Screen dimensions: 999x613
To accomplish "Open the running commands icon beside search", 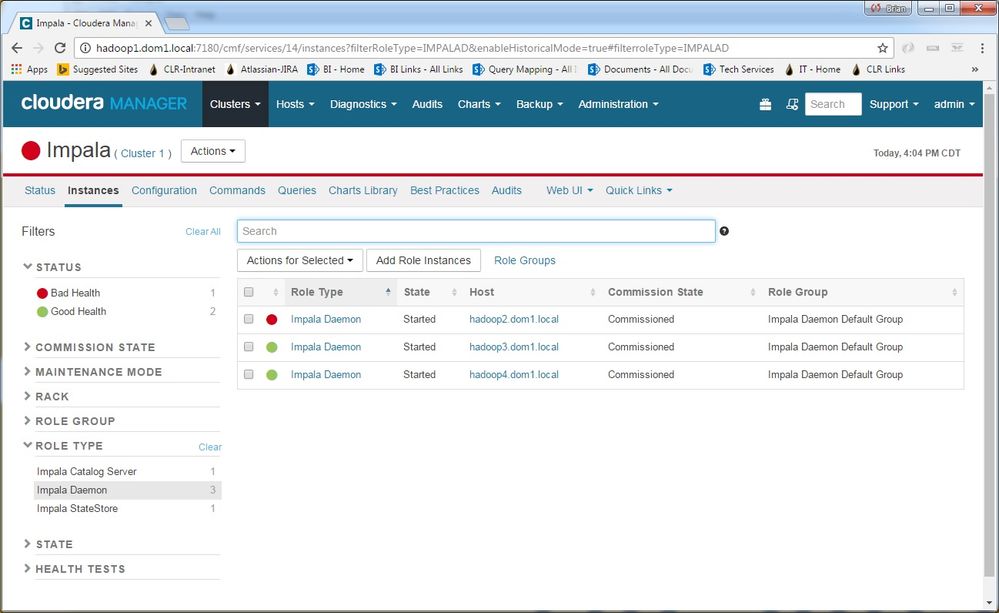I will (x=792, y=104).
